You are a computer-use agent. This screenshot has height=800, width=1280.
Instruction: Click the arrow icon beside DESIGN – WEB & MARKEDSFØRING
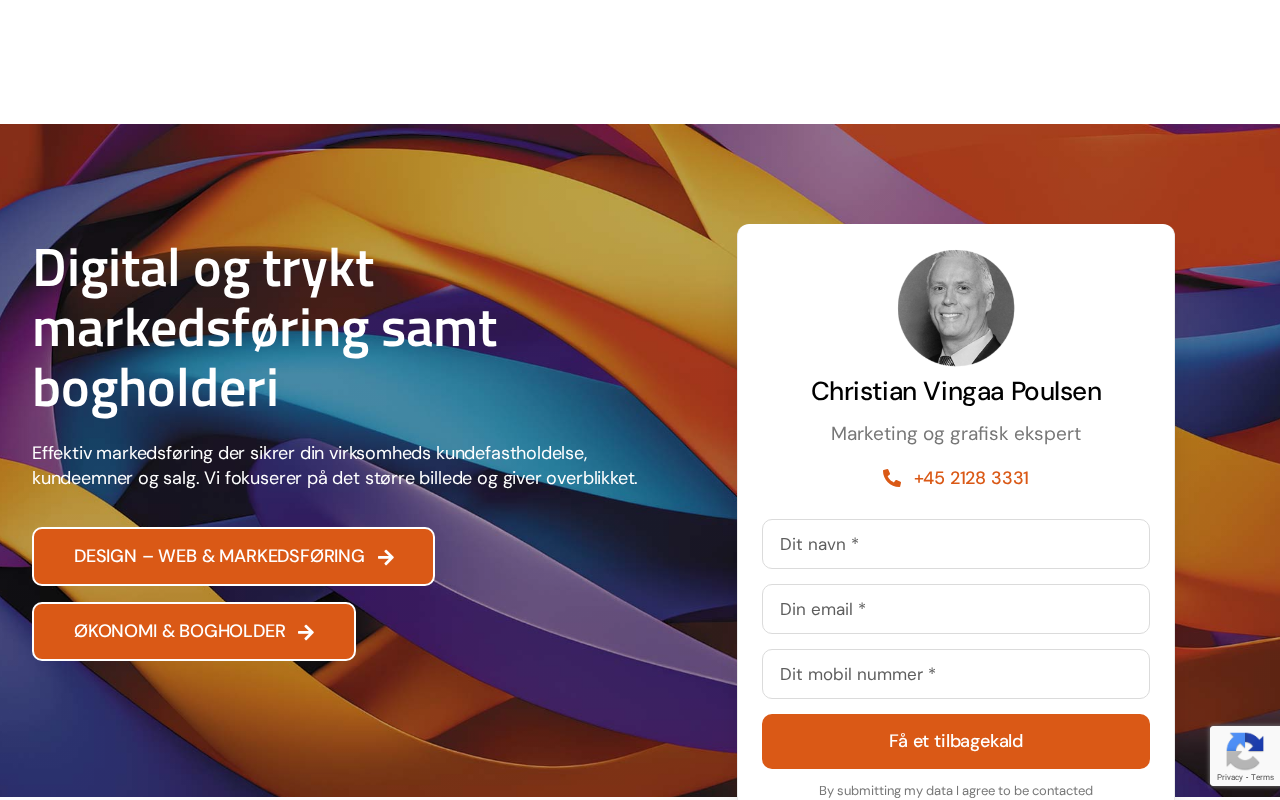coord(386,557)
